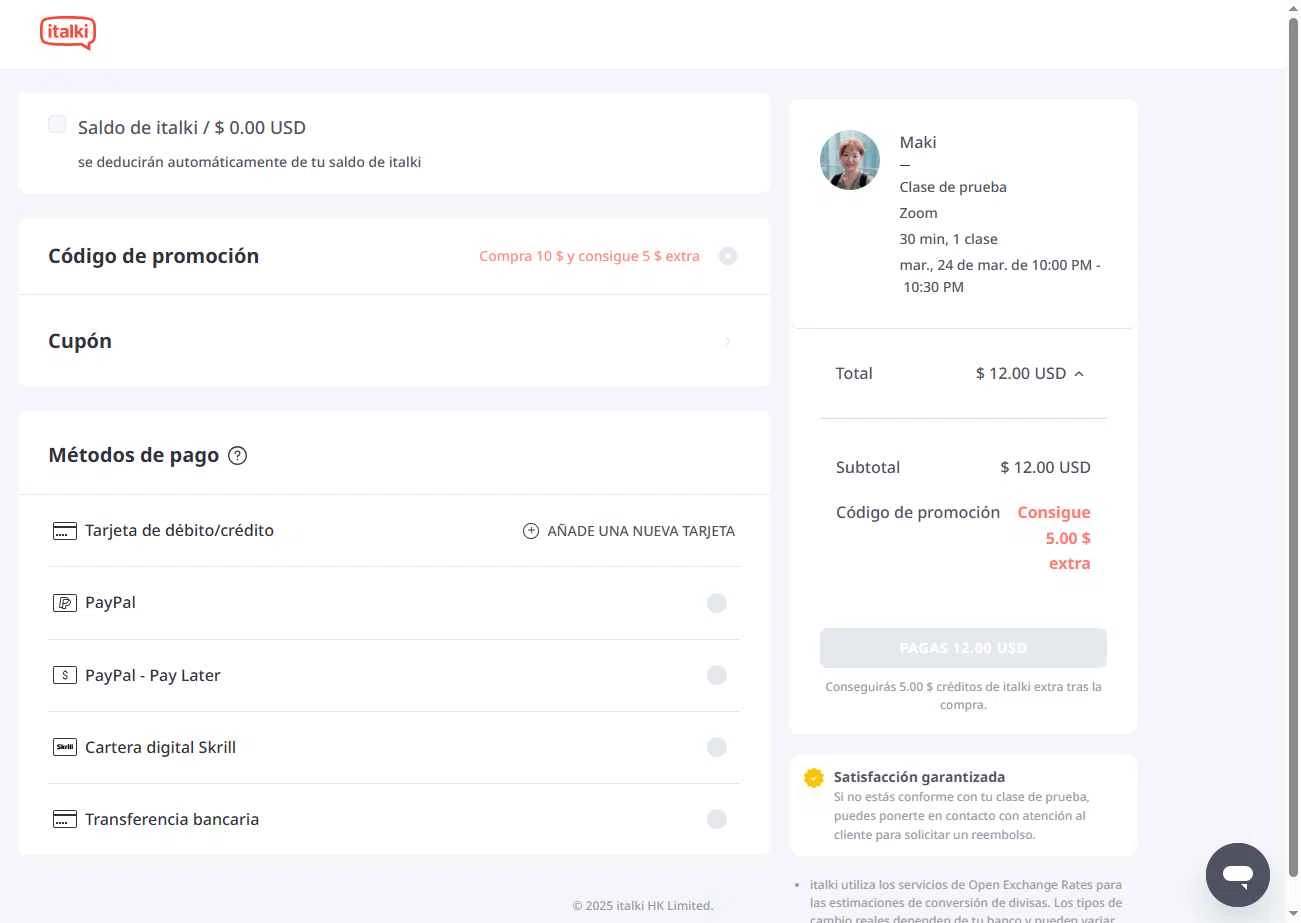Viewport: 1301px width, 923px height.
Task: Click the Transferencia bancaria label
Action: pyautogui.click(x=172, y=819)
